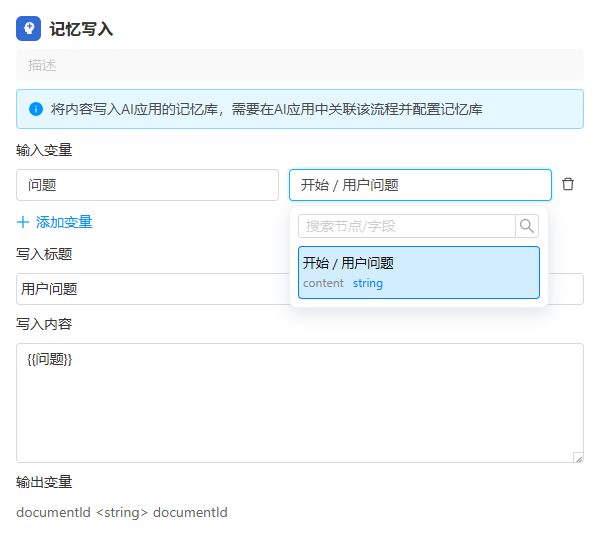Click the 输出变量 section label
The height and width of the screenshot is (533, 600).
[x=44, y=482]
